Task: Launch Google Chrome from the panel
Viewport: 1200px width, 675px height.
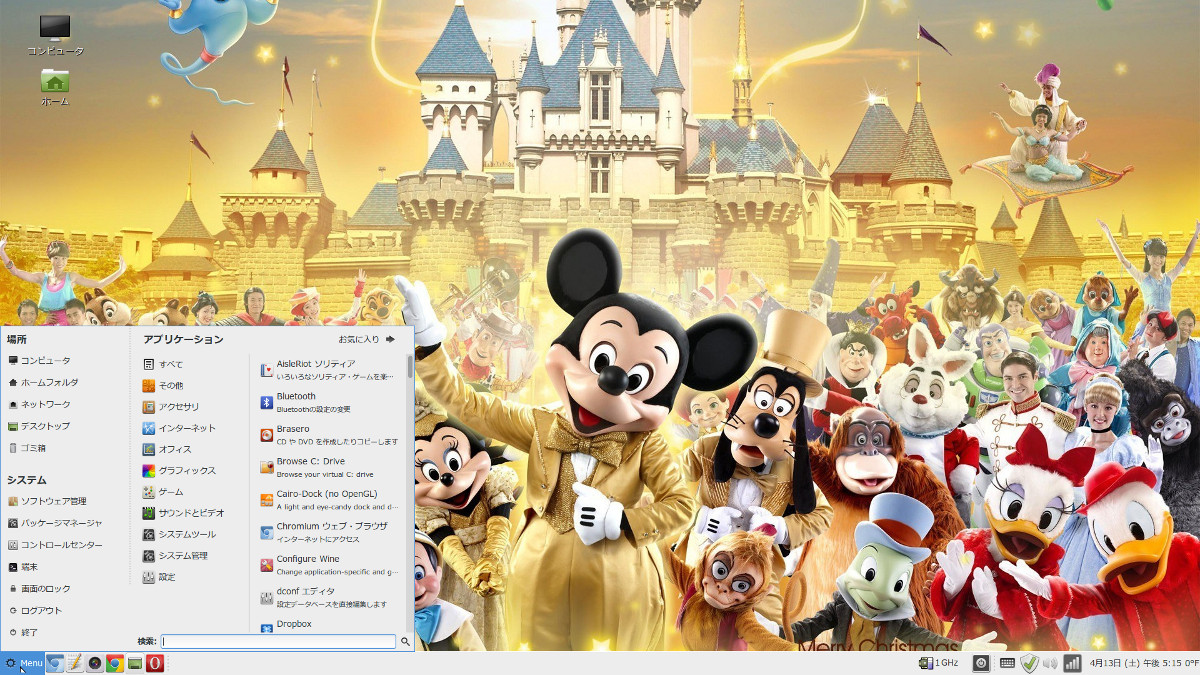Action: (x=115, y=663)
